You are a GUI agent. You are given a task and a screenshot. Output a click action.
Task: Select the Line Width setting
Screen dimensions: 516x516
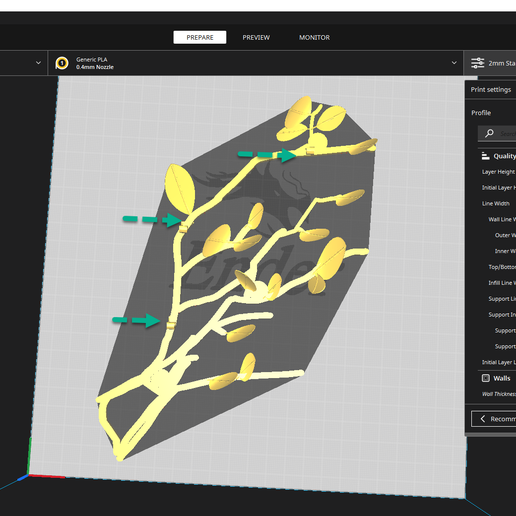[496, 203]
